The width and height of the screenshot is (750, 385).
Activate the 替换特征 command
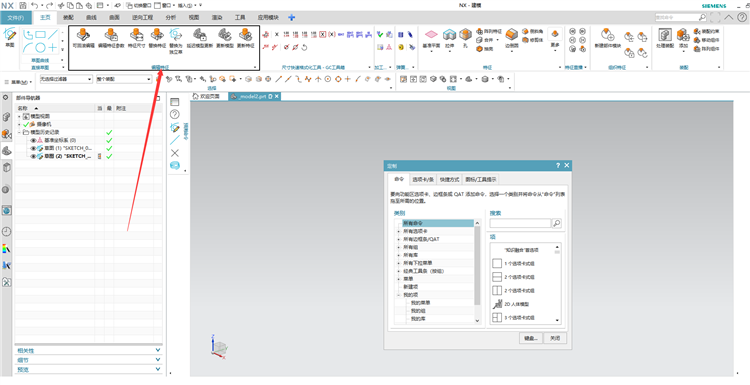click(157, 34)
